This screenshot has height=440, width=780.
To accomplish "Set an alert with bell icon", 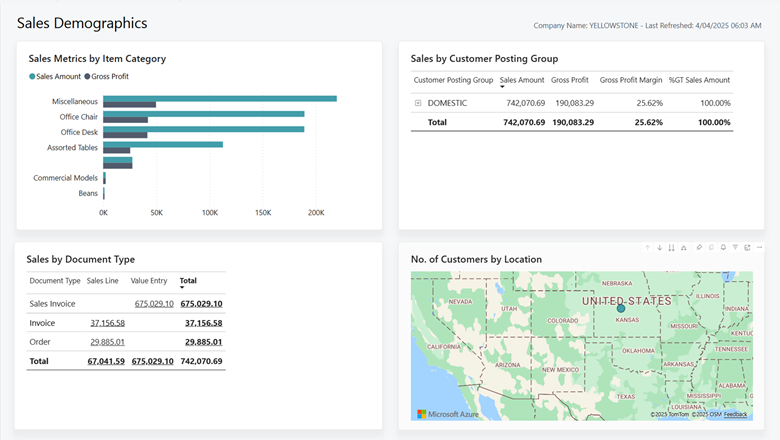I will pyautogui.click(x=723, y=247).
